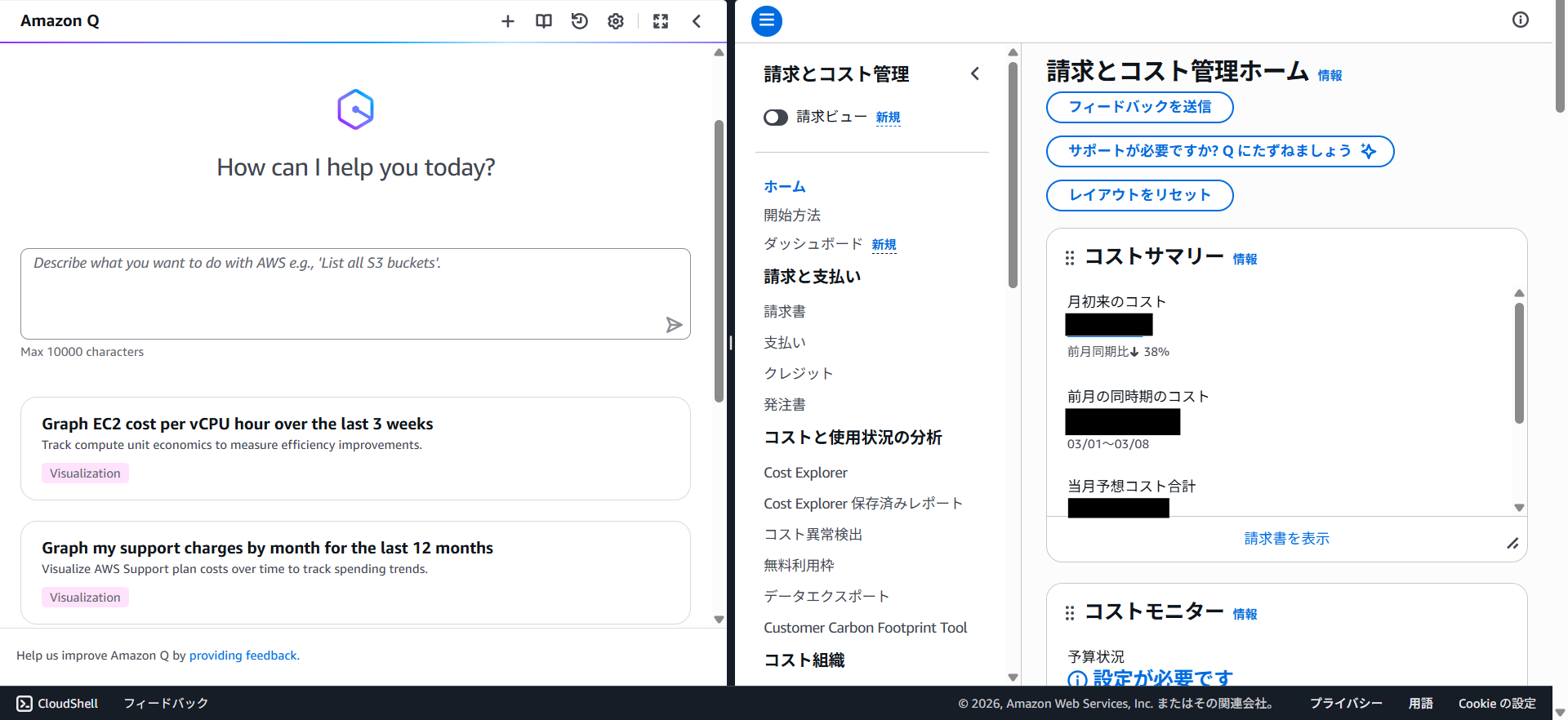Open 発注書 navigation item

785,405
